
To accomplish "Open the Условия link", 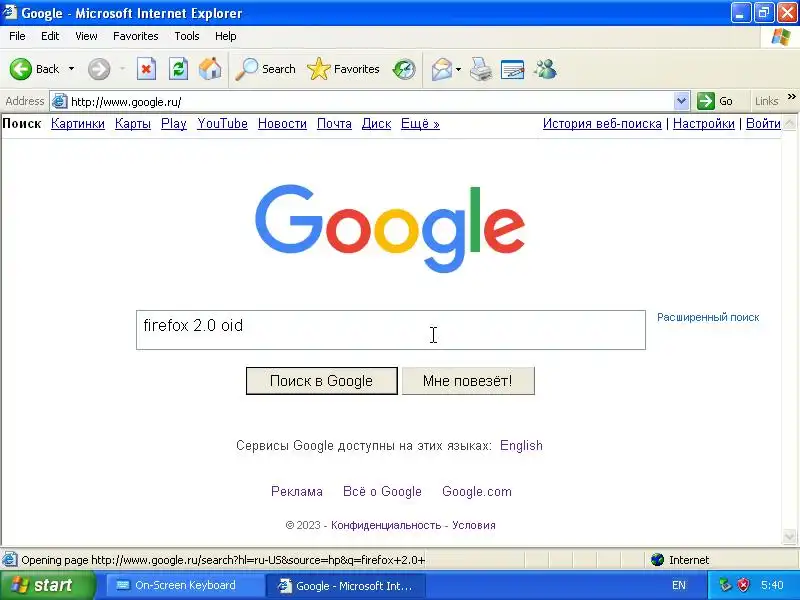I will tap(473, 525).
